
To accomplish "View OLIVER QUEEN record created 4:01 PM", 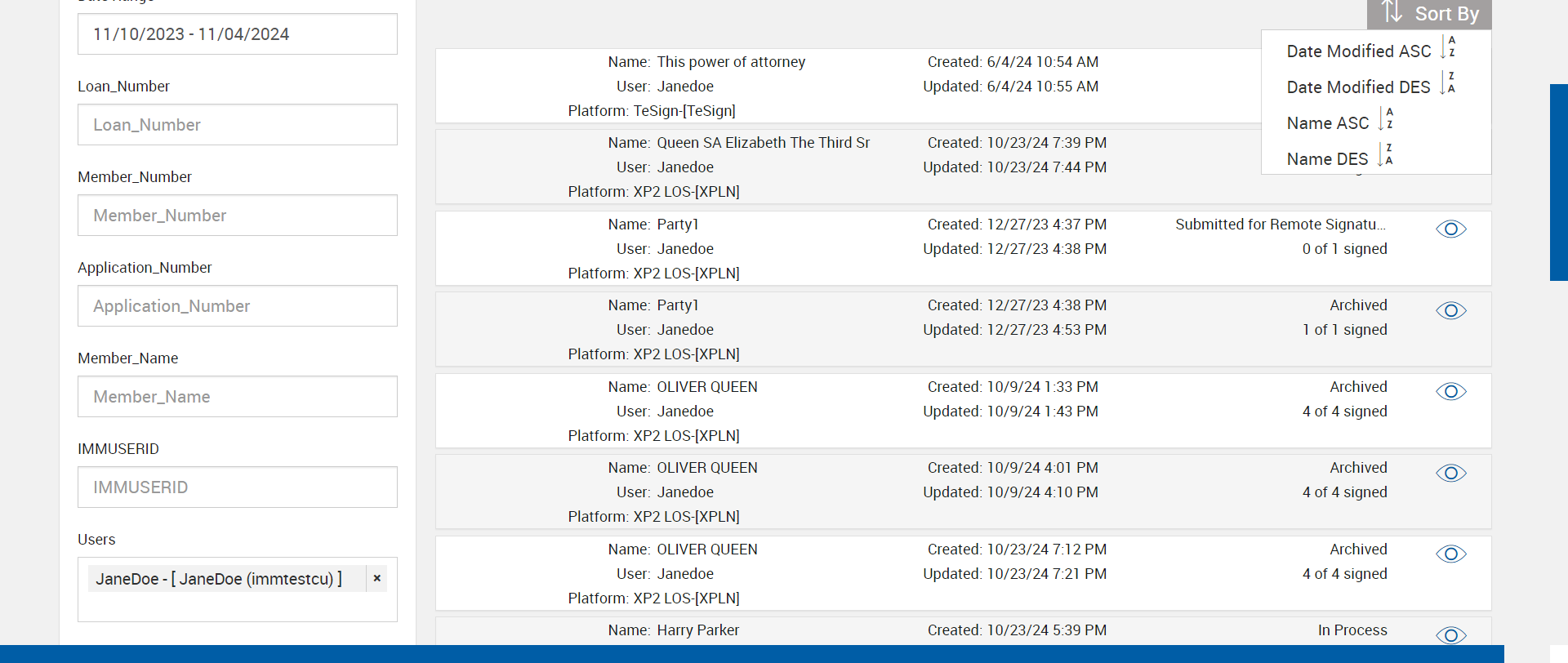I will click(x=1450, y=474).
